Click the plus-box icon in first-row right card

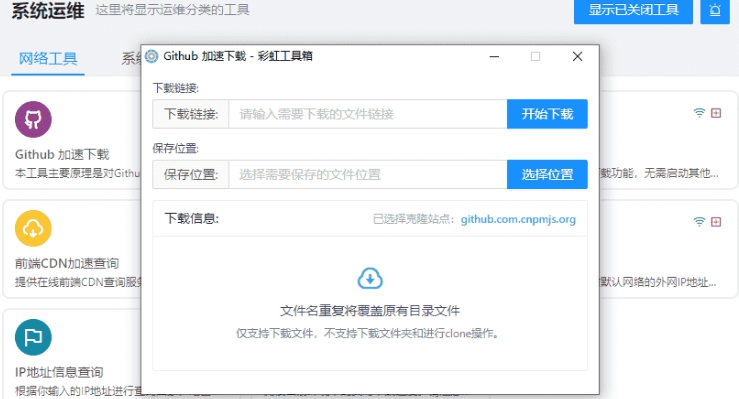(x=716, y=113)
